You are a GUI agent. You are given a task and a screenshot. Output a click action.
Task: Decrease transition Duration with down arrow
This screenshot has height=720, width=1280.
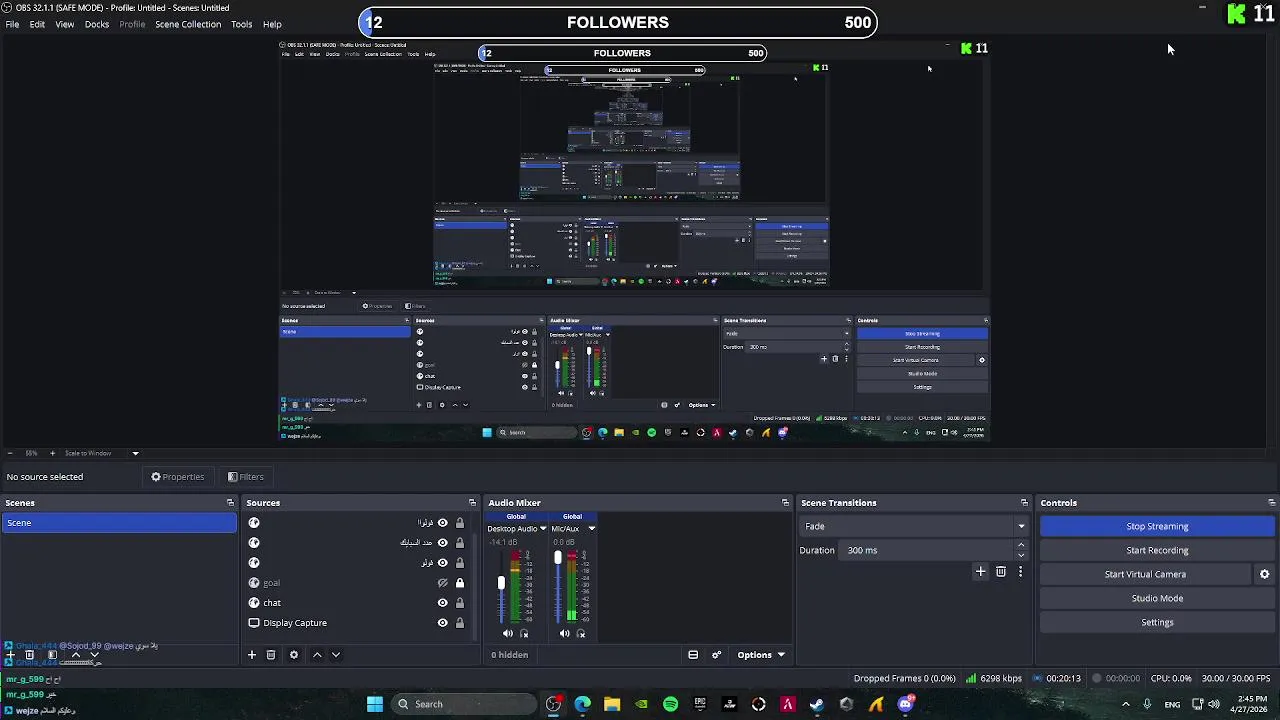tap(1021, 555)
